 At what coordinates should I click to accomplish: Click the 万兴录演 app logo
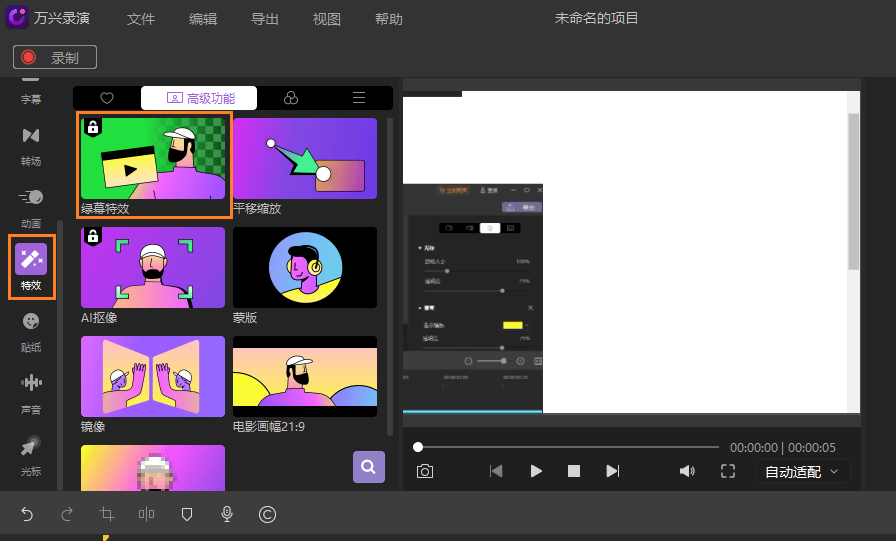(17, 17)
